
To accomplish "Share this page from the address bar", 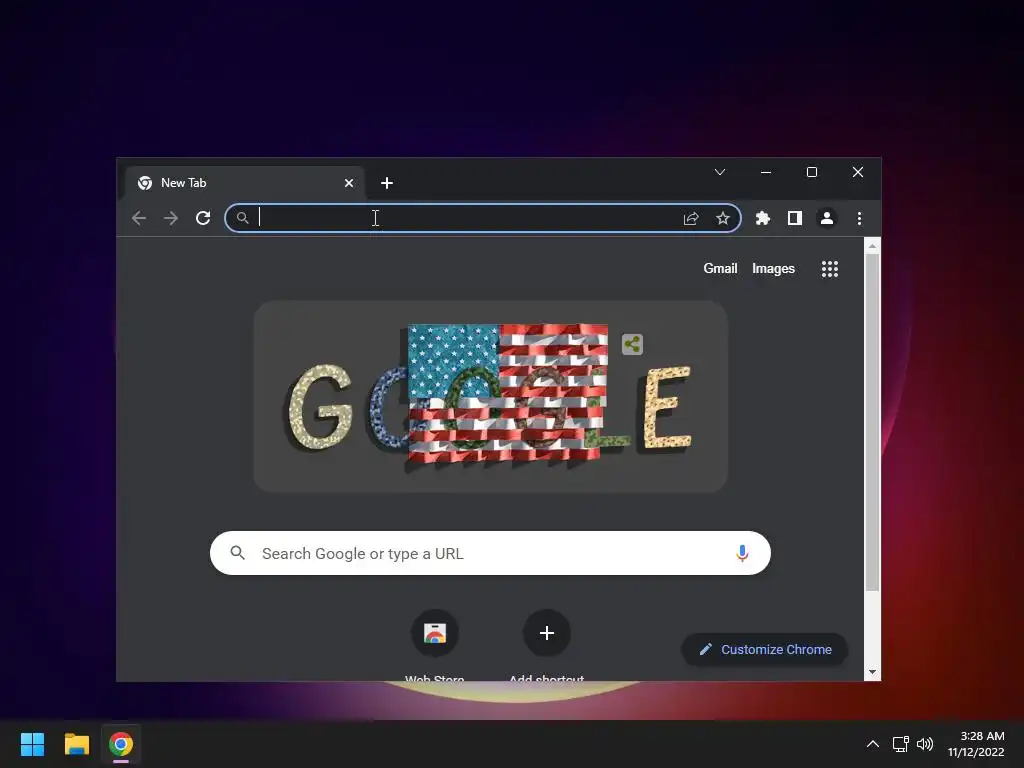I will point(691,218).
